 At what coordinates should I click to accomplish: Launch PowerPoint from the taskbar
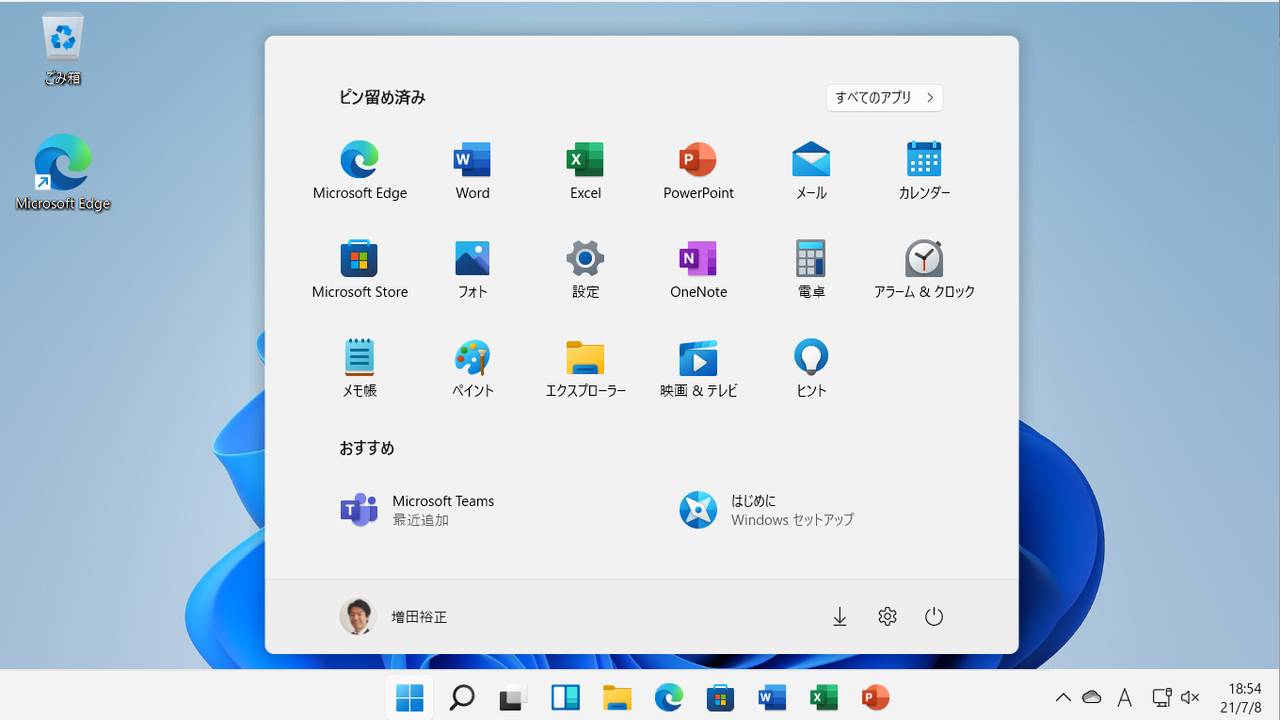[875, 697]
